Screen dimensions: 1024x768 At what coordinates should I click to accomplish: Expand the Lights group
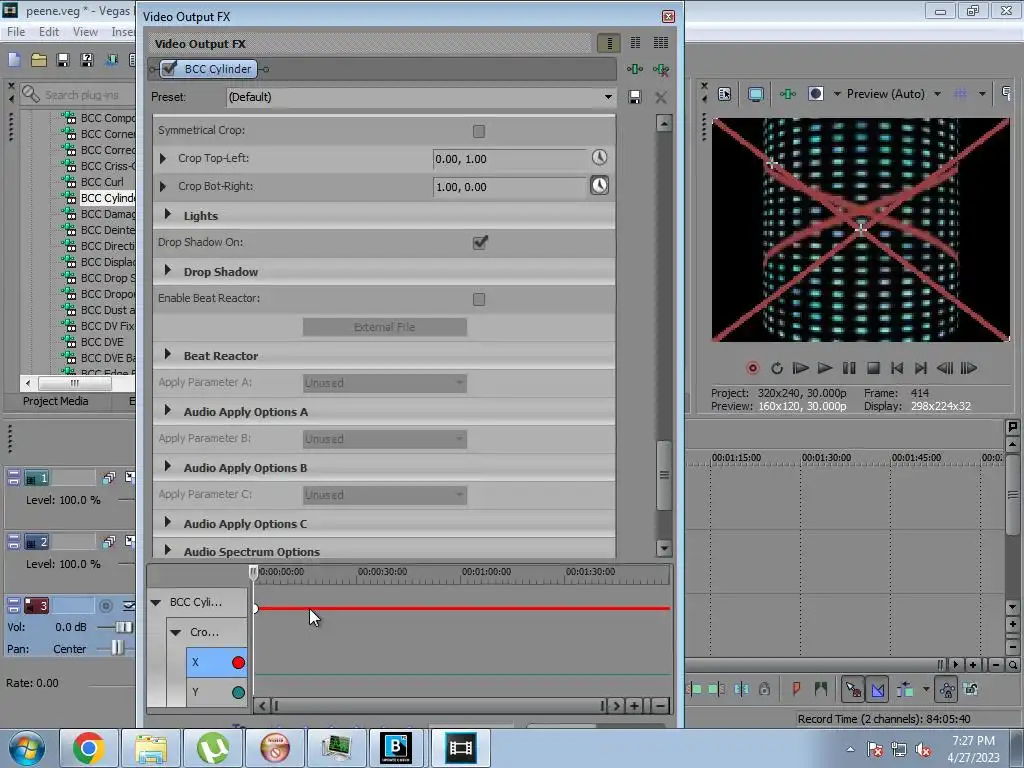168,214
